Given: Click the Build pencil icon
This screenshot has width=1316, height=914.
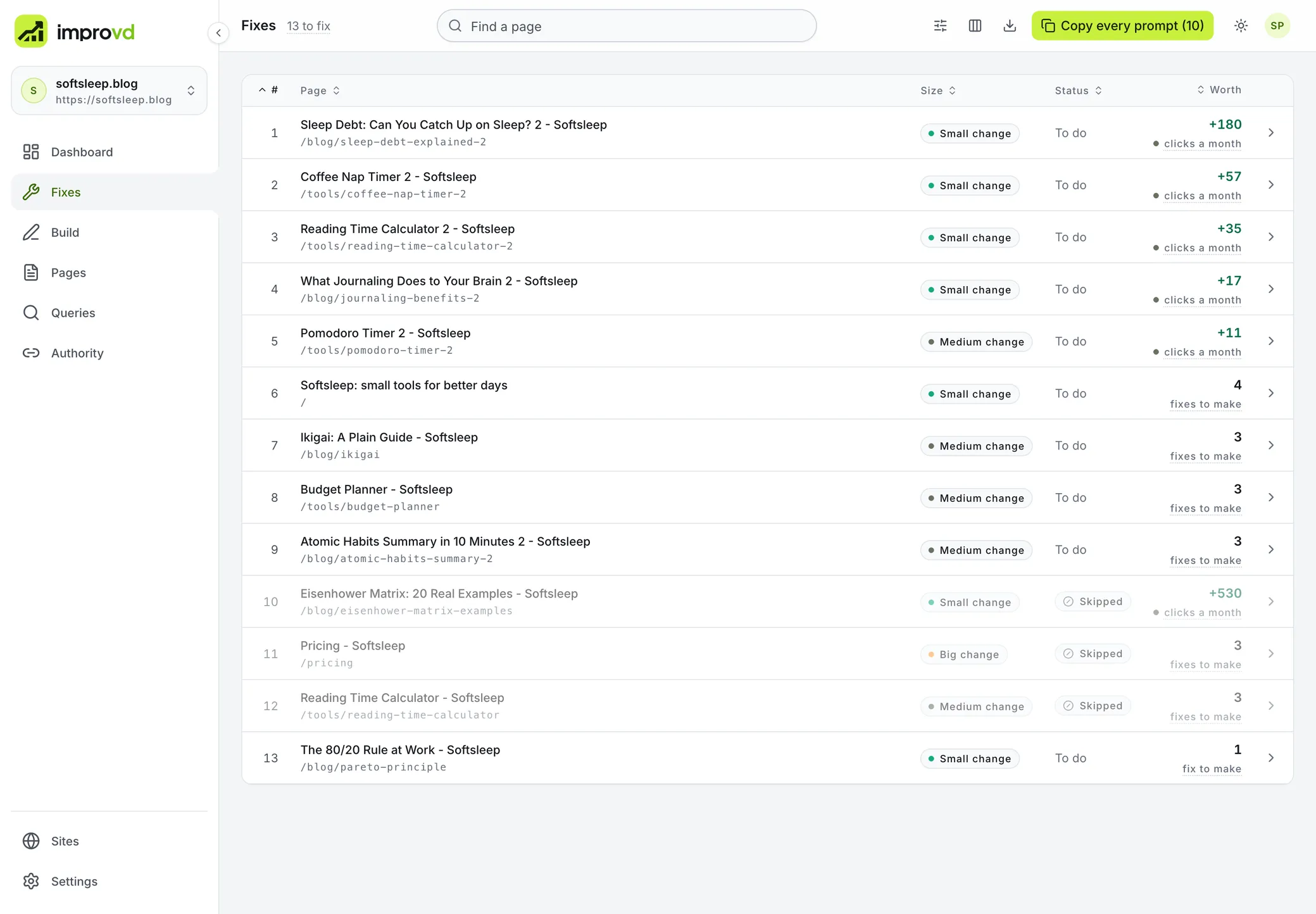Looking at the screenshot, I should pyautogui.click(x=31, y=232).
